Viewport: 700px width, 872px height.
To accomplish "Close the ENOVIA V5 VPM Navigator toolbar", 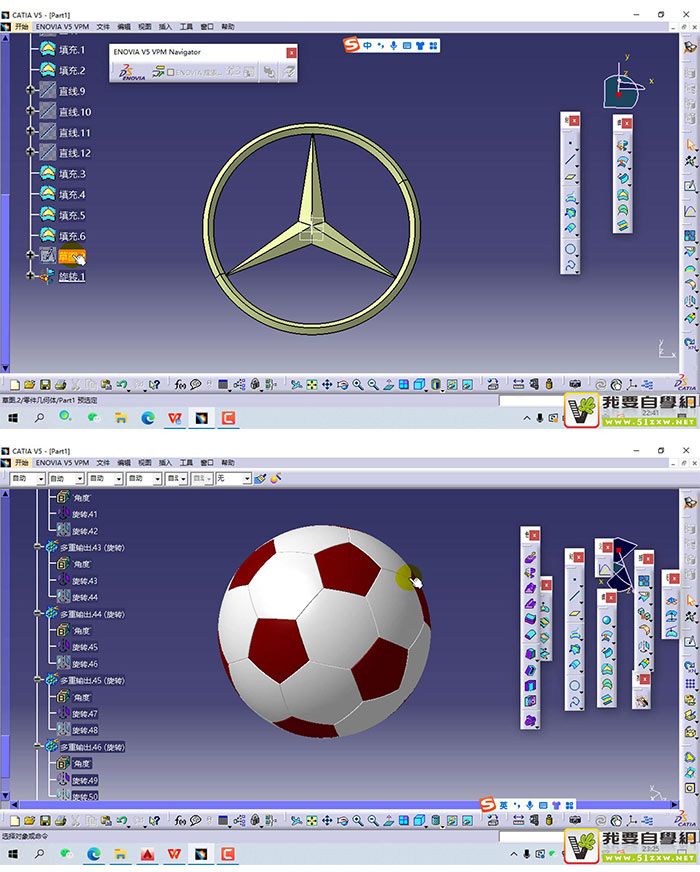I will (x=291, y=53).
